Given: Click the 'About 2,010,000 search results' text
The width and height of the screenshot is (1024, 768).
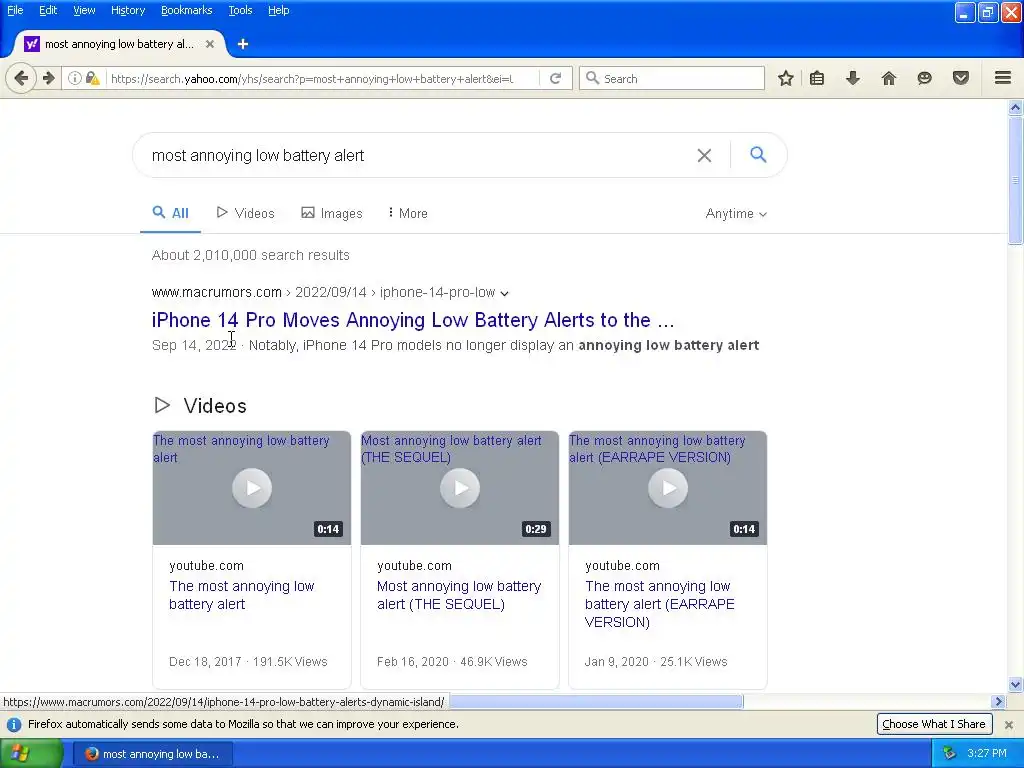Looking at the screenshot, I should click(x=251, y=255).
